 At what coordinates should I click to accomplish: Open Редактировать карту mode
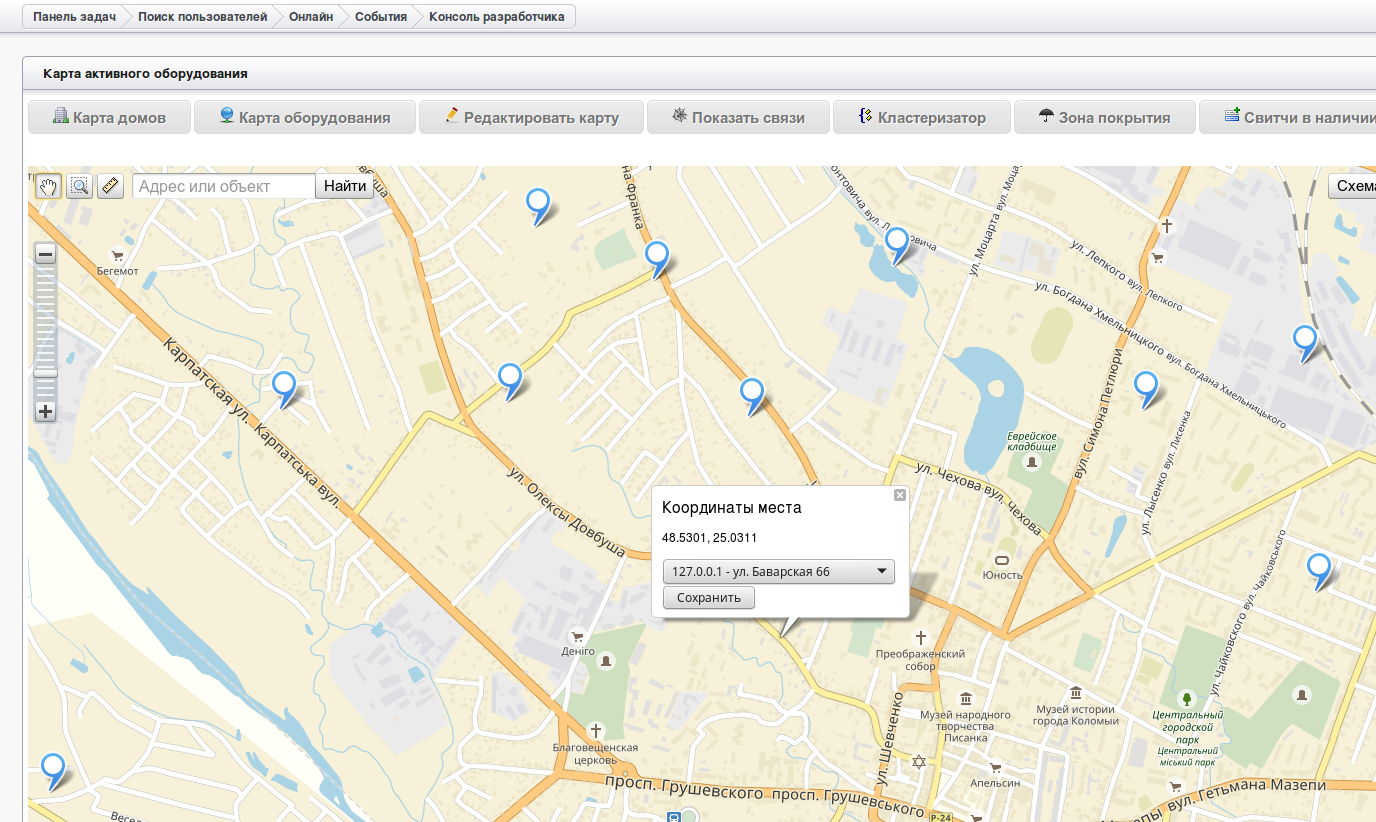[531, 117]
